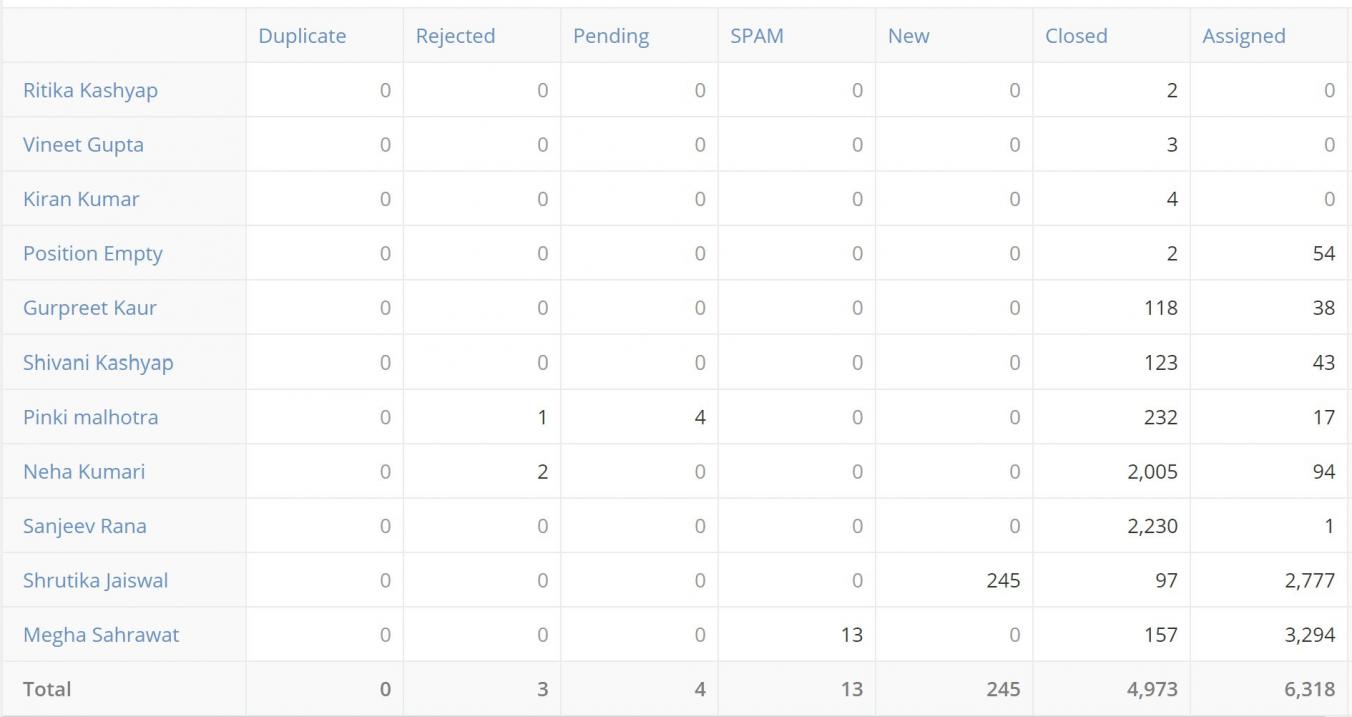The image size is (1352, 717).
Task: Select Neha Kumari in the table
Action: tap(84, 471)
